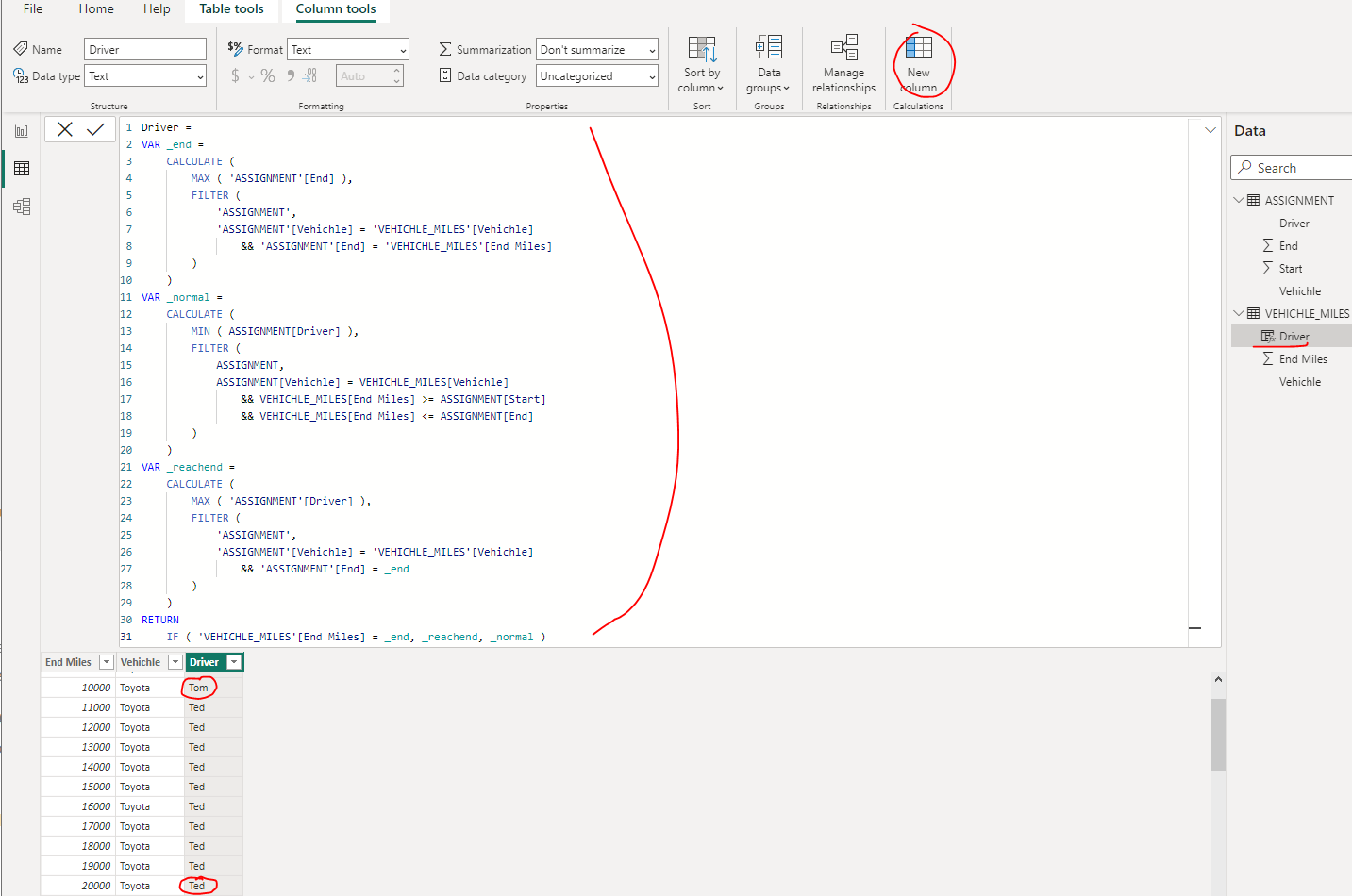The height and width of the screenshot is (896, 1352).
Task: Apply currency format dollar icon
Action: pos(235,75)
